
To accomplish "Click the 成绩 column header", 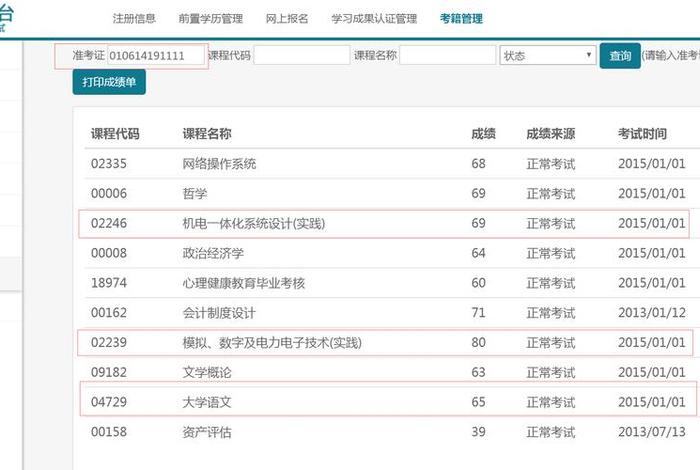I will pos(483,133).
